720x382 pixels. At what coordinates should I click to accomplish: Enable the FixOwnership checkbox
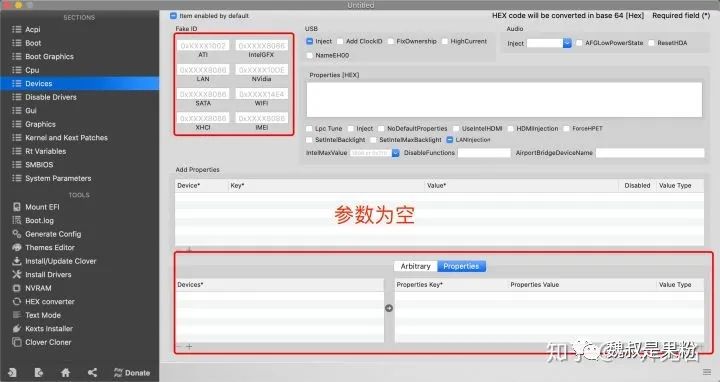tap(391, 41)
